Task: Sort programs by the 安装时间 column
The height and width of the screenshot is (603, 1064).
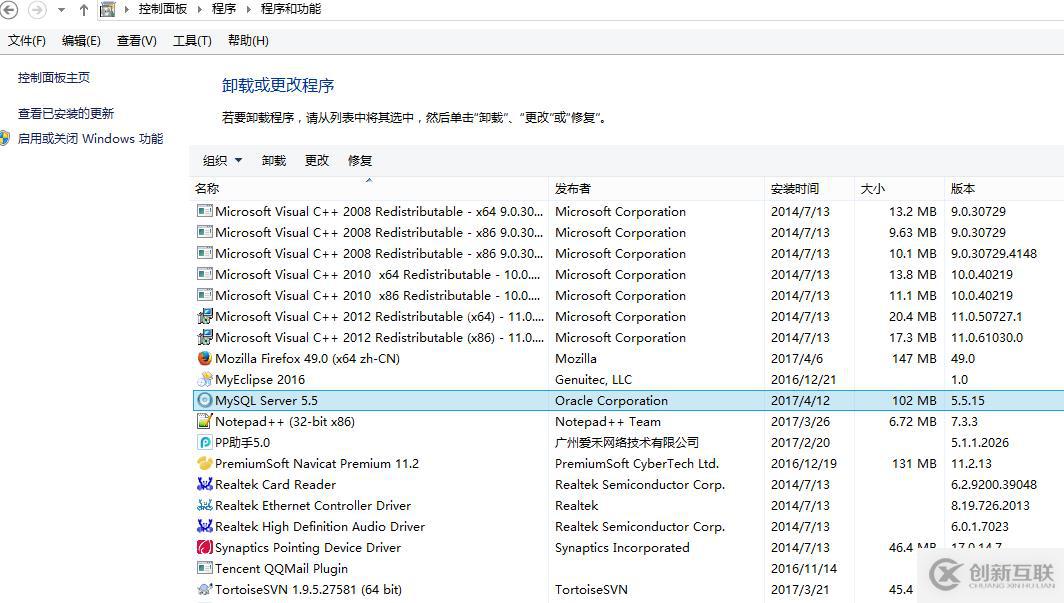Action: (796, 188)
